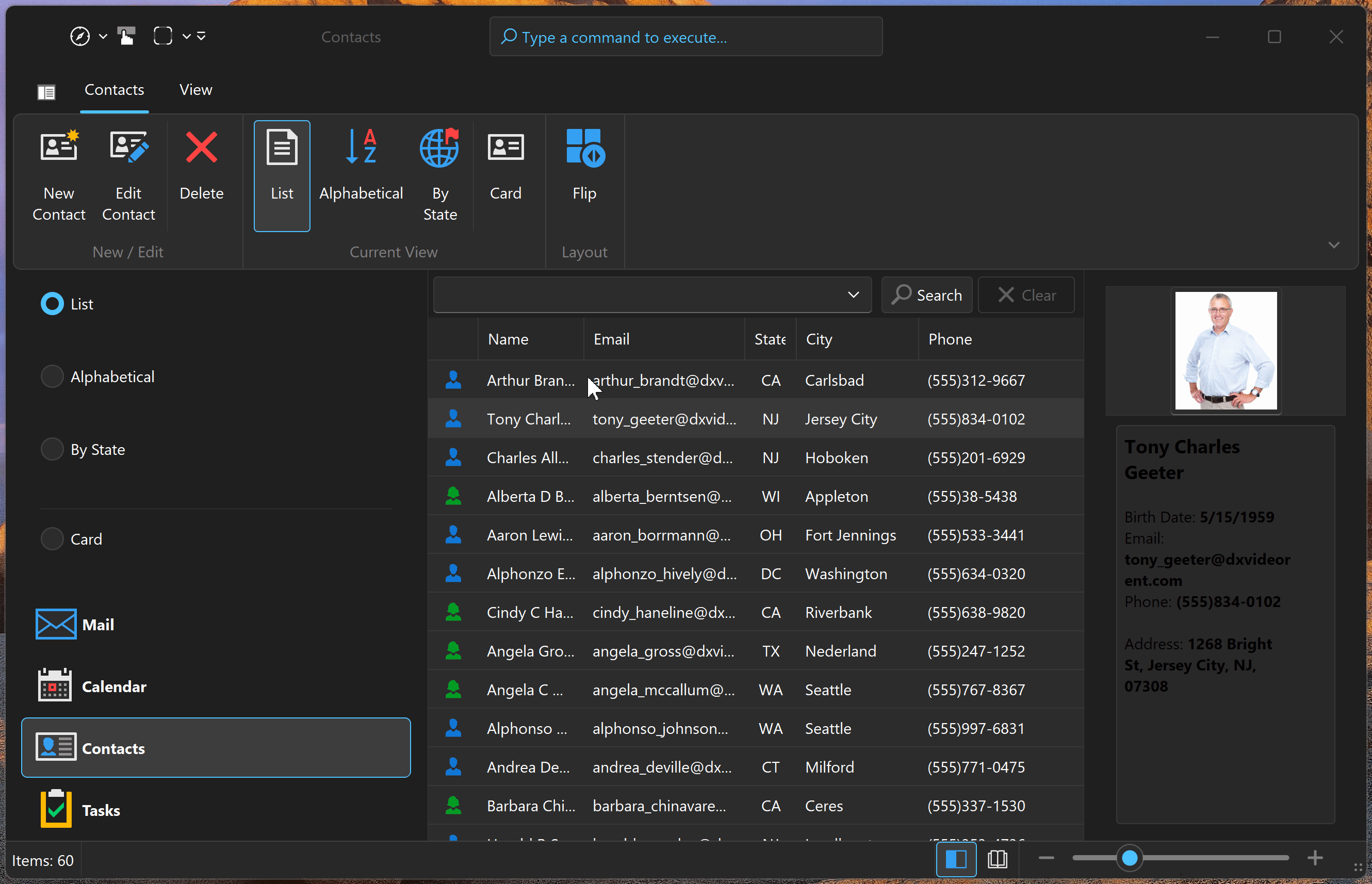Expand the search history dropdown
The height and width of the screenshot is (884, 1372).
[854, 294]
